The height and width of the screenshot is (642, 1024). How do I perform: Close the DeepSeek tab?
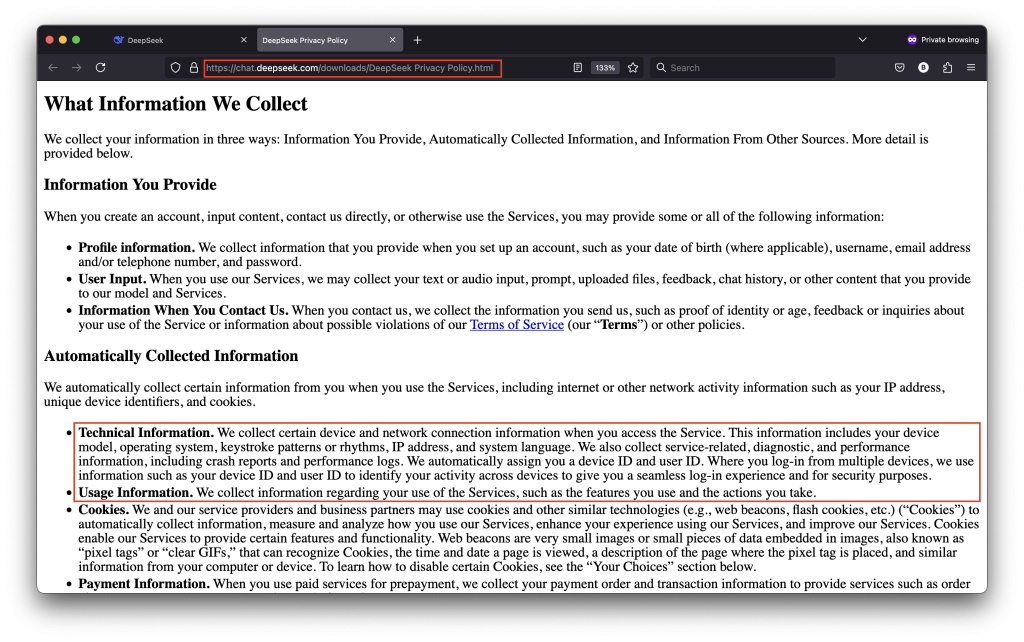244,40
